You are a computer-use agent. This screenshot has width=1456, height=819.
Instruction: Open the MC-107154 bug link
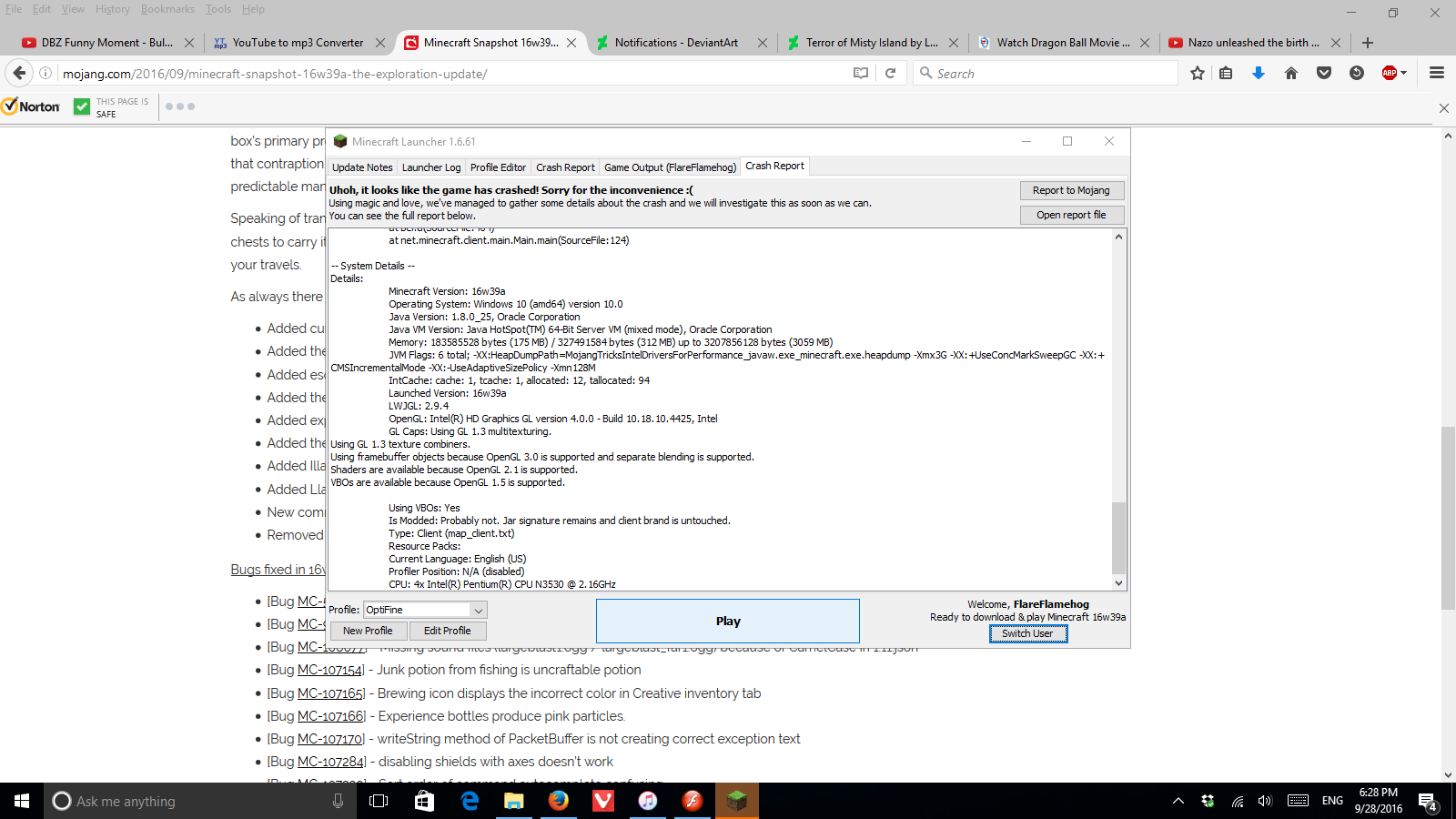pyautogui.click(x=329, y=670)
